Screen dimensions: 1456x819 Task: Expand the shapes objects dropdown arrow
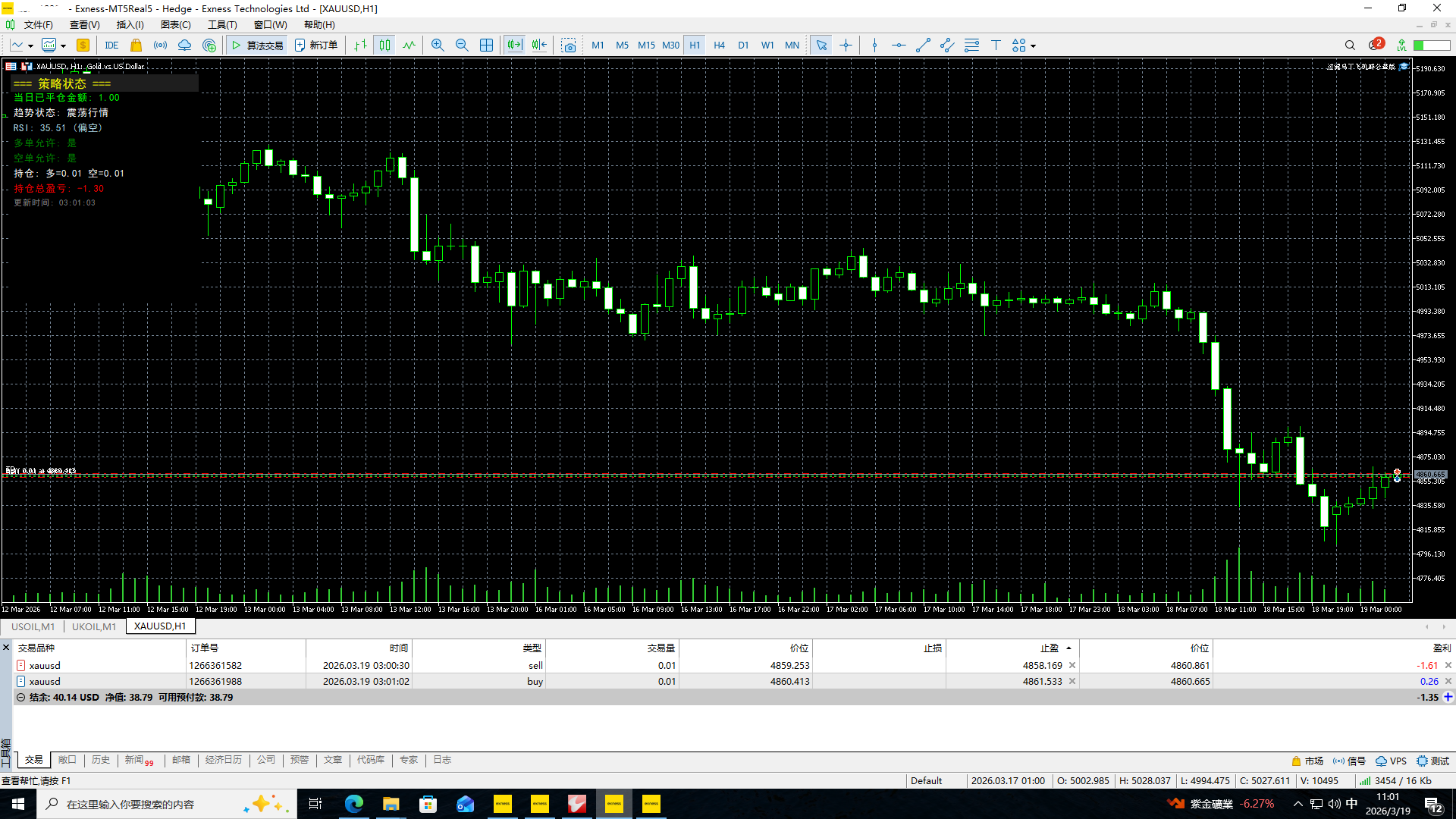[x=1033, y=46]
